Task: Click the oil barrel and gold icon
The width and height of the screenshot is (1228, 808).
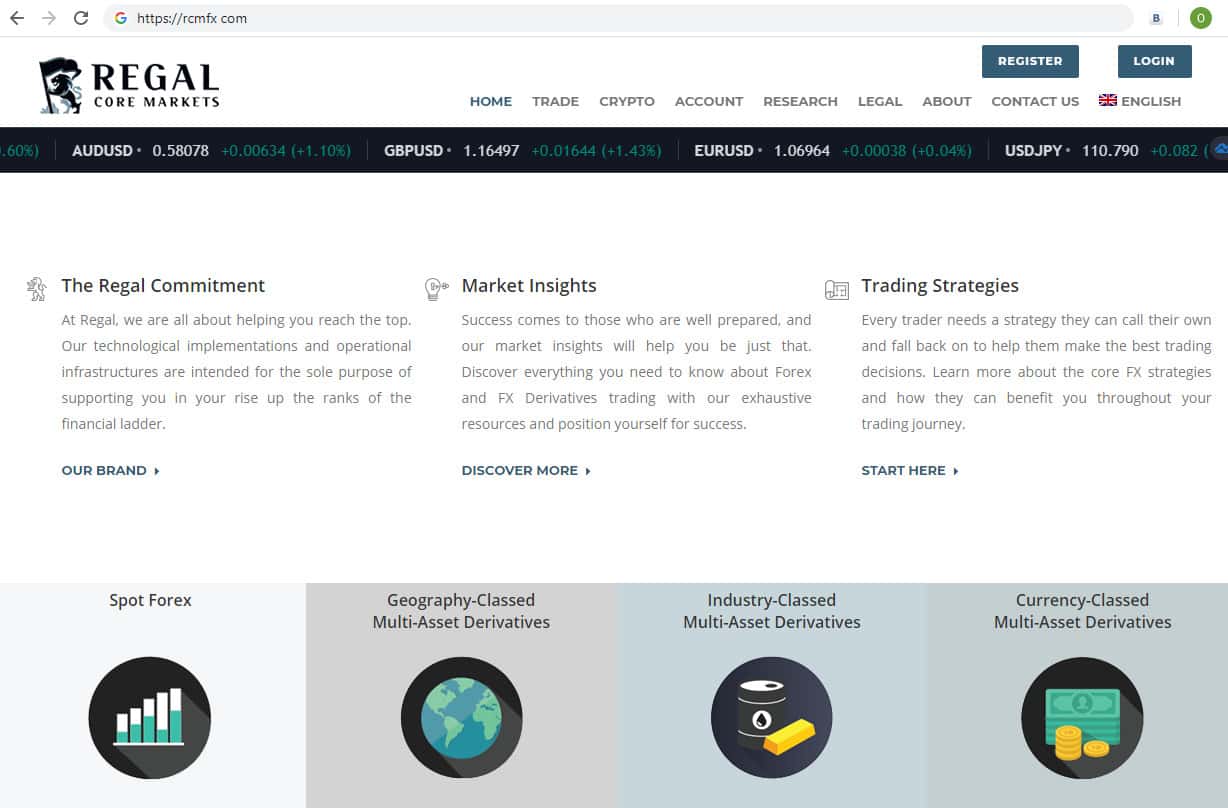Action: [771, 718]
